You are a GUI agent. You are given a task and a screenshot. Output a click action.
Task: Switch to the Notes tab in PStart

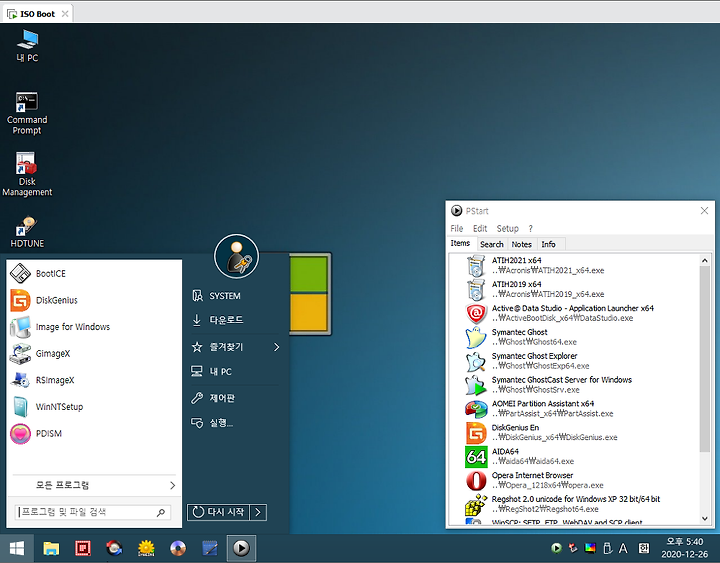(x=522, y=244)
